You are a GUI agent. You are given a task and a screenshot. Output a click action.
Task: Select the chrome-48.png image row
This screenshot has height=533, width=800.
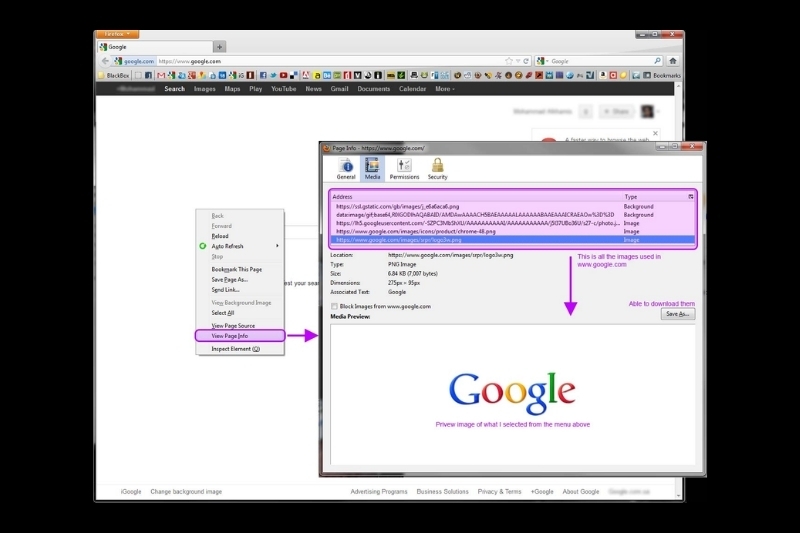click(512, 232)
